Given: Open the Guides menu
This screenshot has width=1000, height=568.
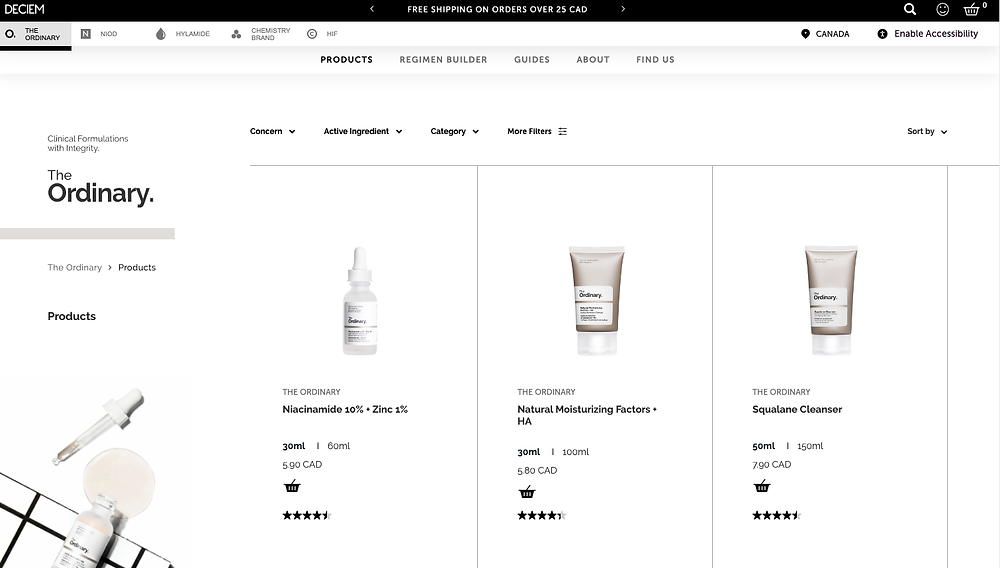Looking at the screenshot, I should (x=532, y=59).
